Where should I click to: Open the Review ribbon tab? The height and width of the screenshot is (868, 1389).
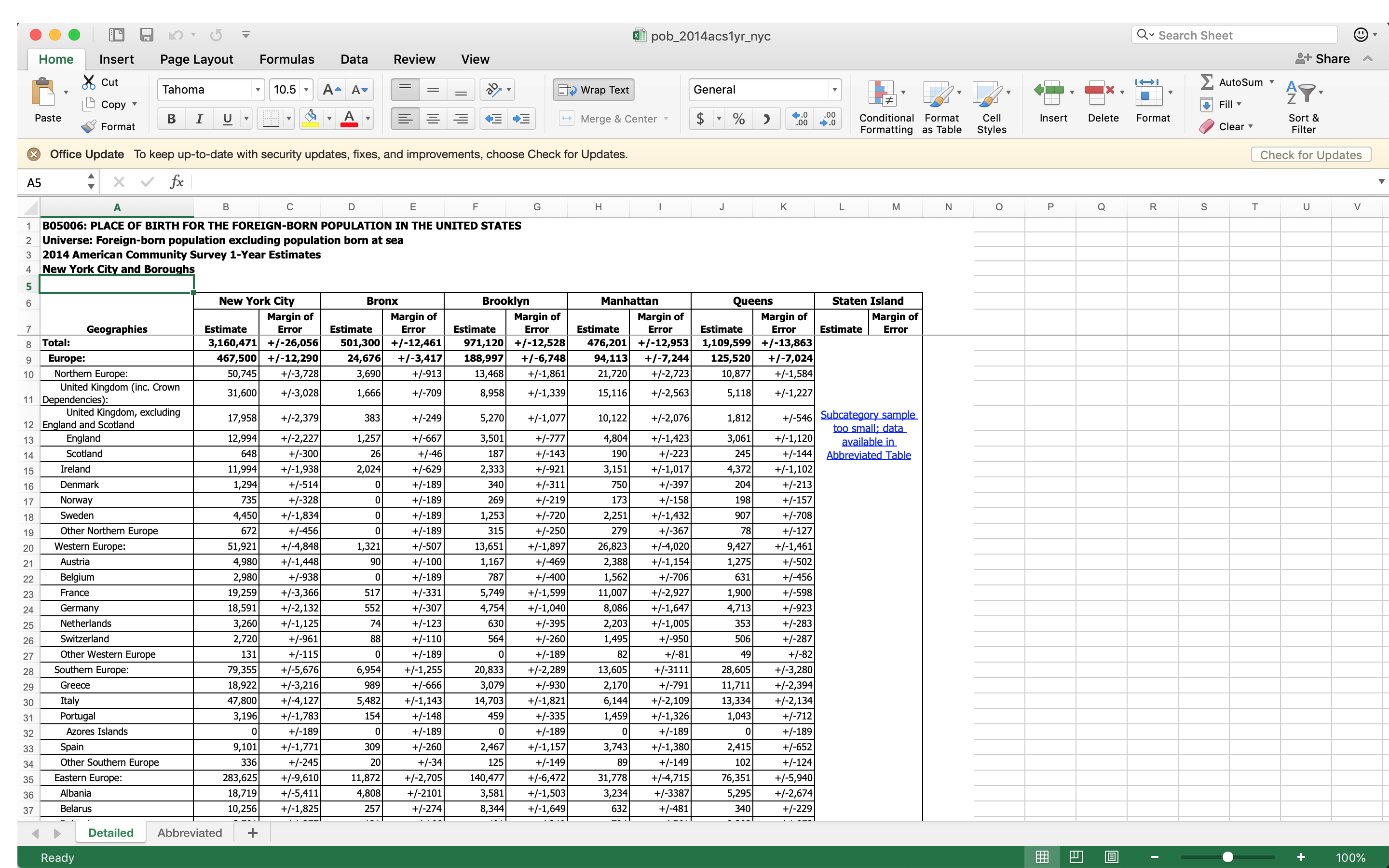pos(414,59)
